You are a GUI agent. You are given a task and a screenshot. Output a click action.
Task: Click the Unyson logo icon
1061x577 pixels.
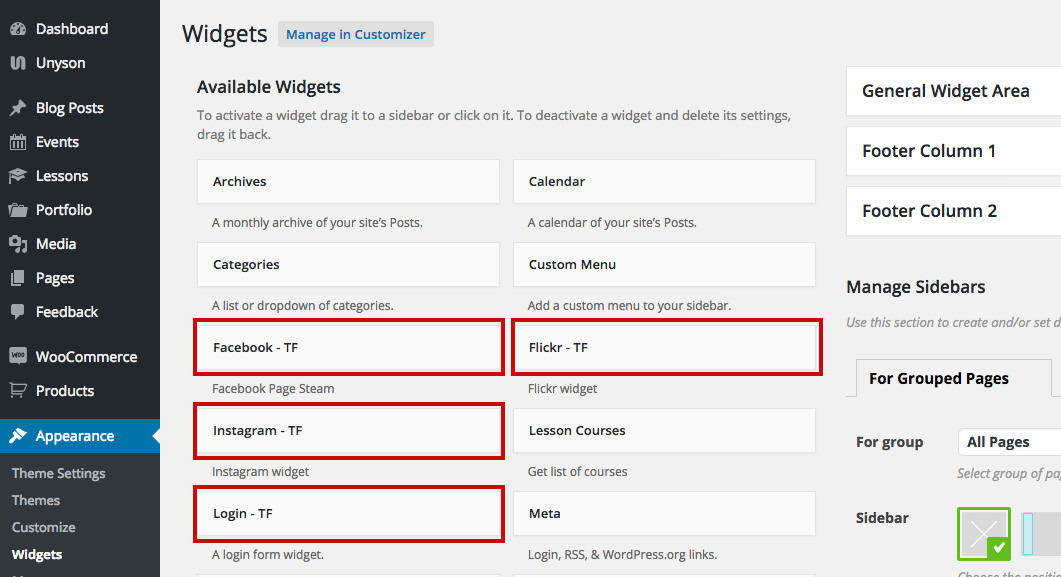coord(18,63)
